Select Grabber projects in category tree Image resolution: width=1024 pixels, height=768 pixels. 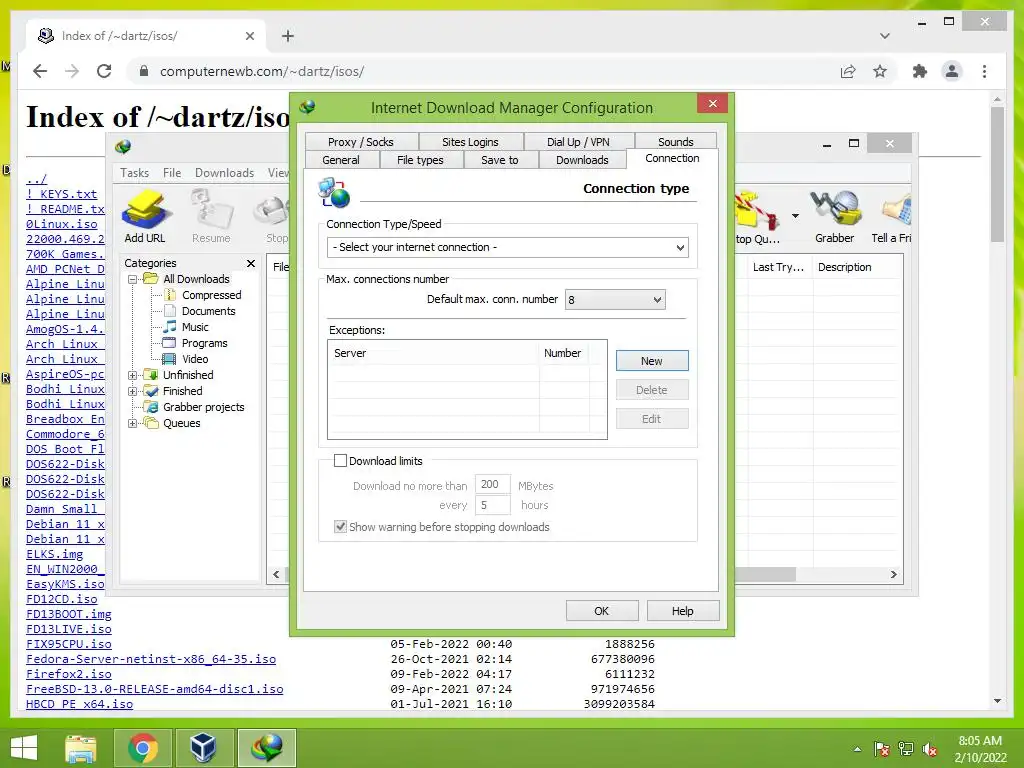point(203,408)
